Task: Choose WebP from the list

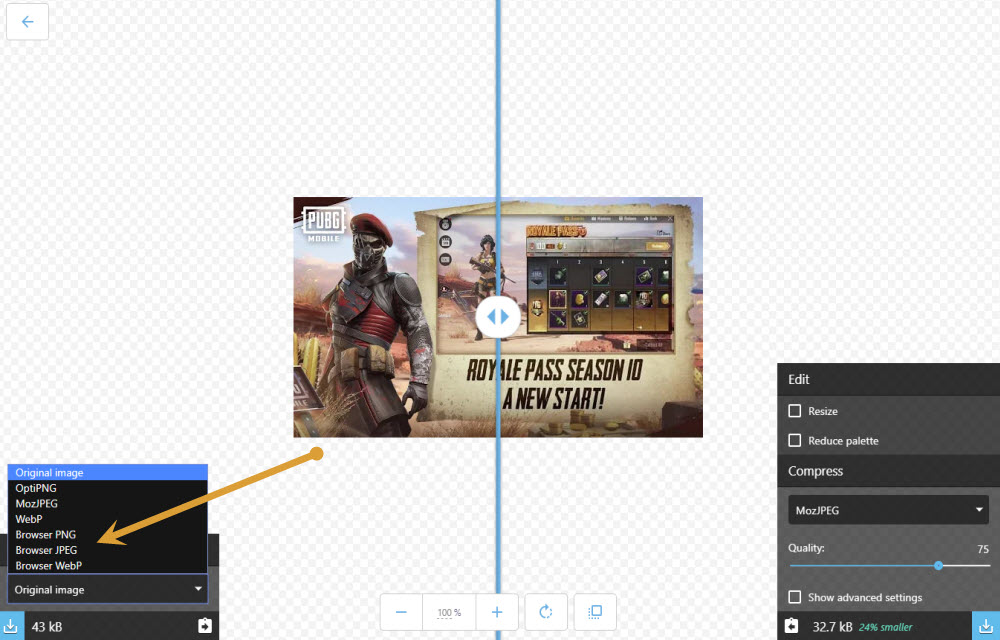Action: pos(108,519)
